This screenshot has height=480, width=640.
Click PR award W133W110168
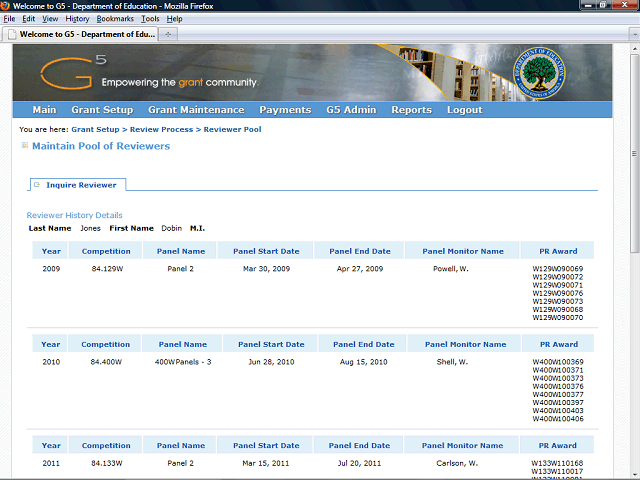pos(557,463)
